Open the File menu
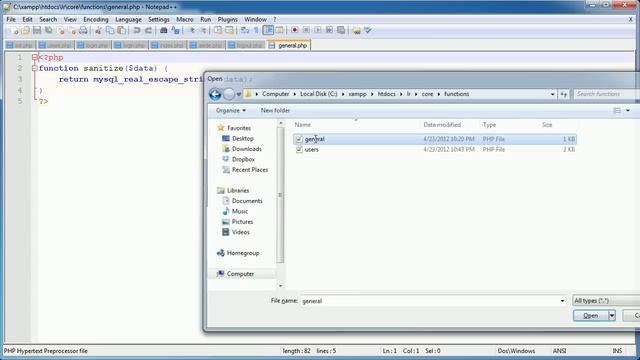 [11, 19]
